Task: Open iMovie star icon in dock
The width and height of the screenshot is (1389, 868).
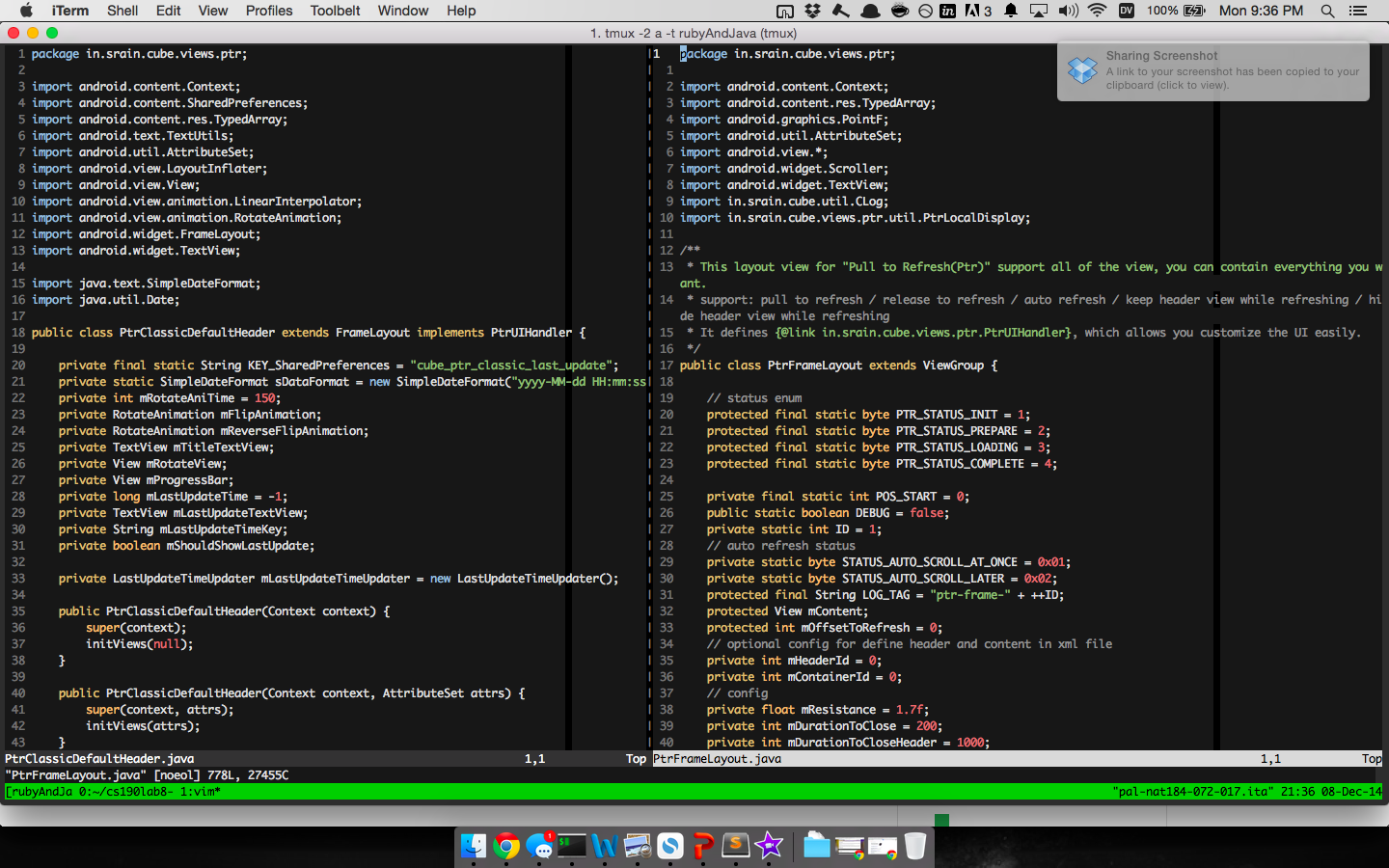Action: 769,847
